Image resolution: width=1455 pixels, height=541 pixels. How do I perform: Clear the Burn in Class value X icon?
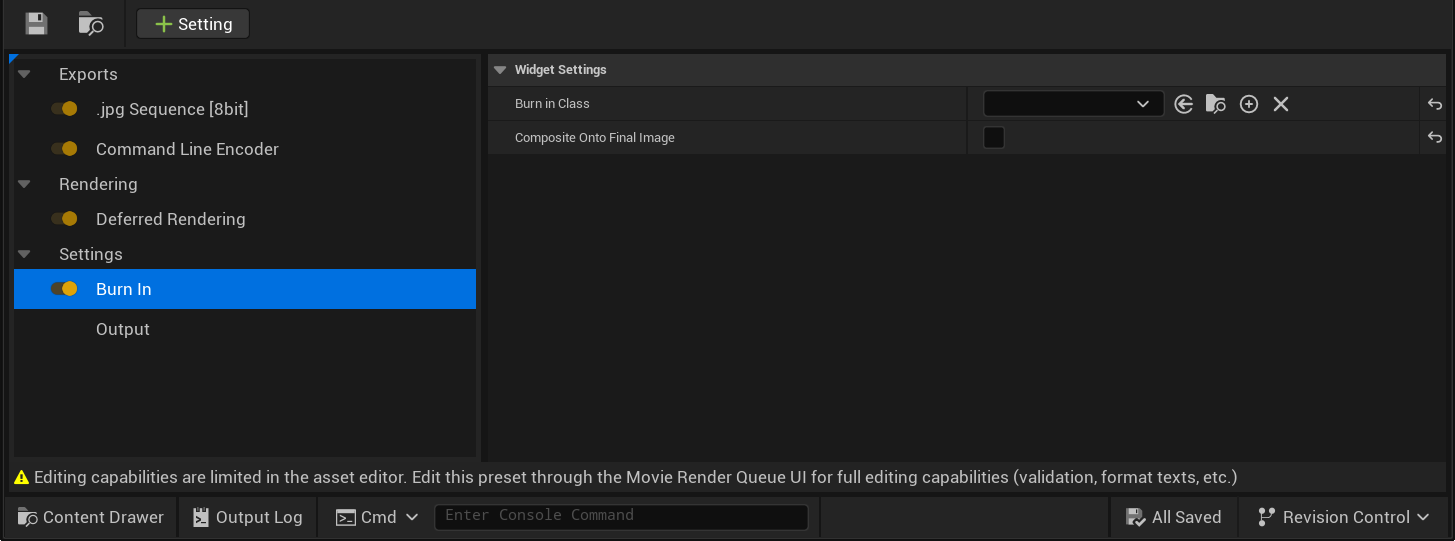point(1280,104)
